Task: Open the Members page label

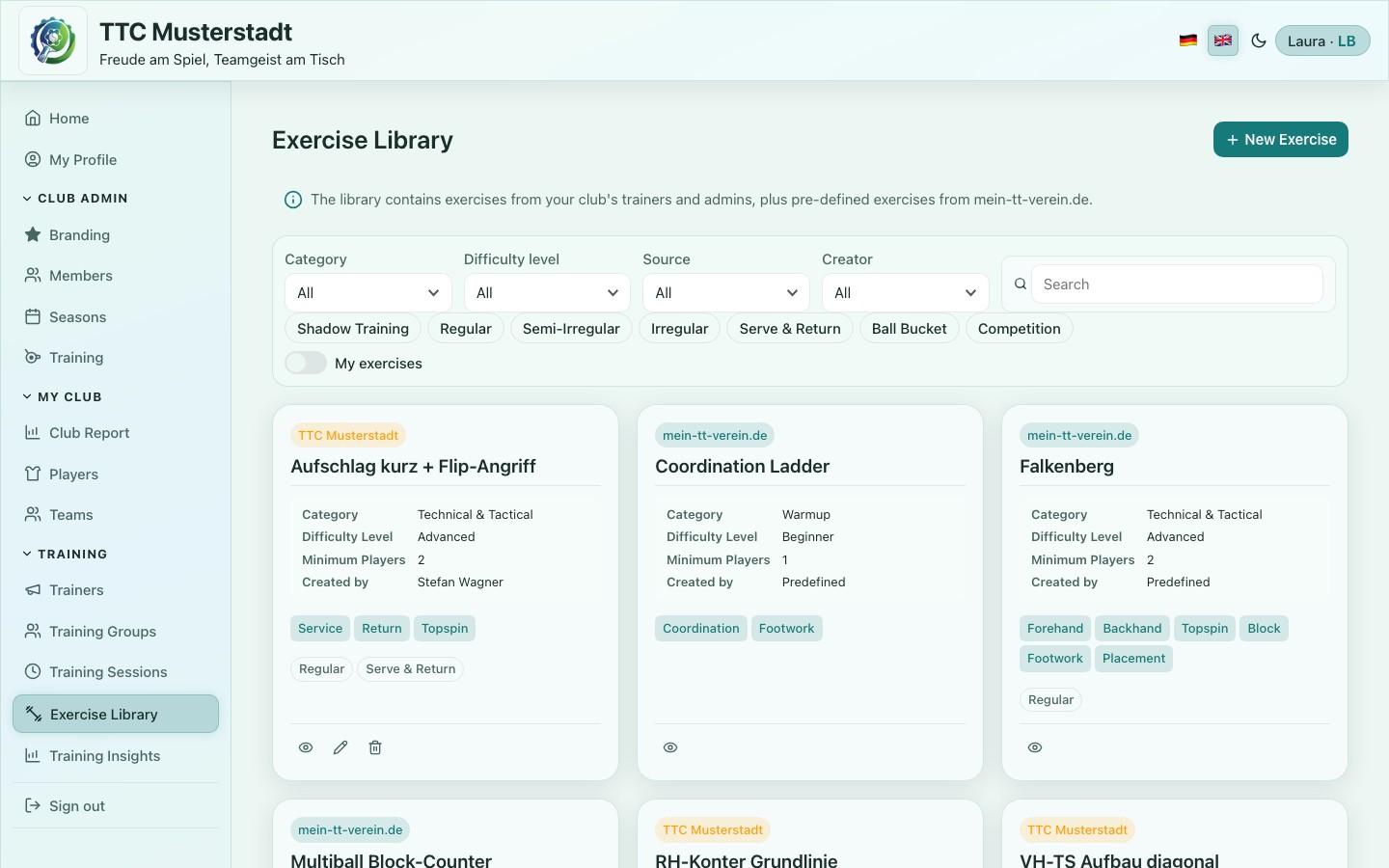Action: [x=81, y=275]
